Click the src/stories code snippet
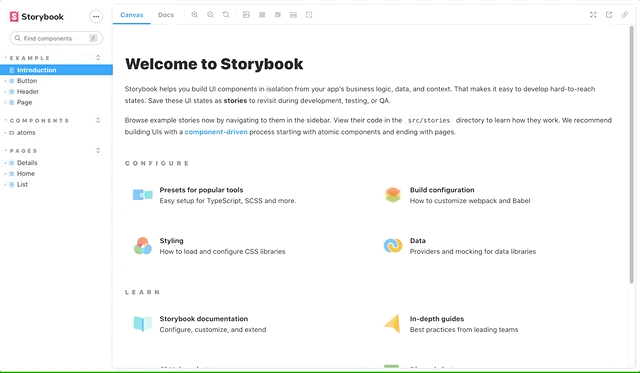Viewport: 640px width, 373px height. pos(429,120)
